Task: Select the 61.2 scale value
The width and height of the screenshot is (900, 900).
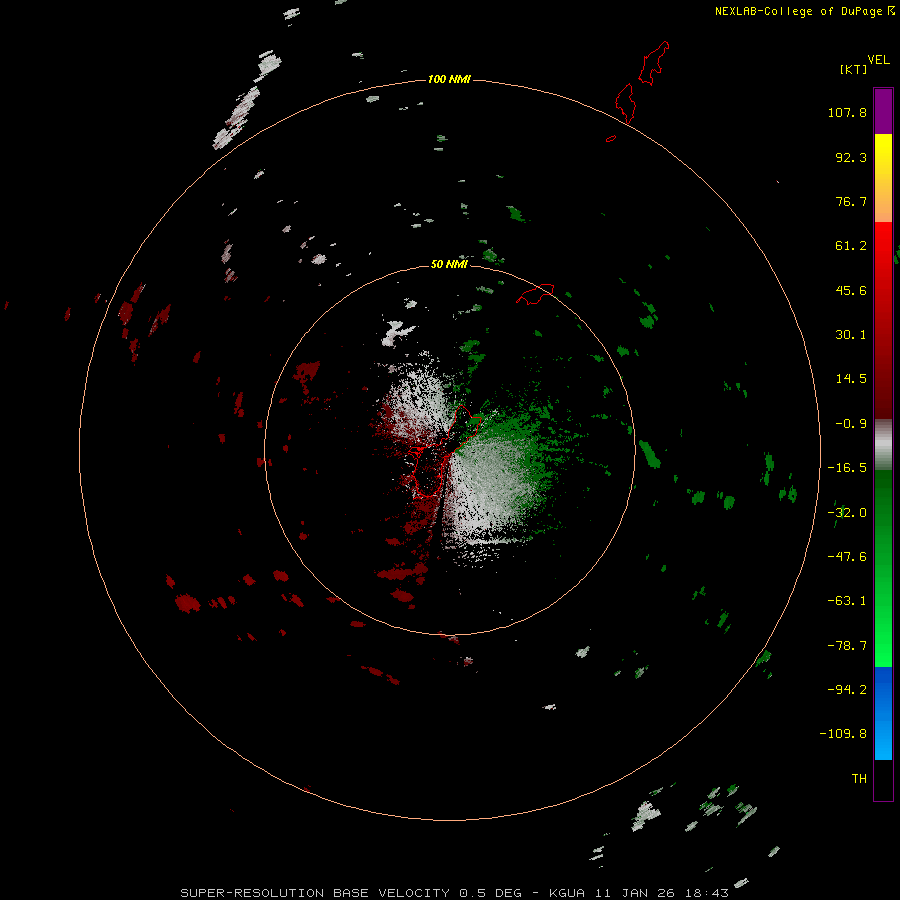Action: click(851, 246)
